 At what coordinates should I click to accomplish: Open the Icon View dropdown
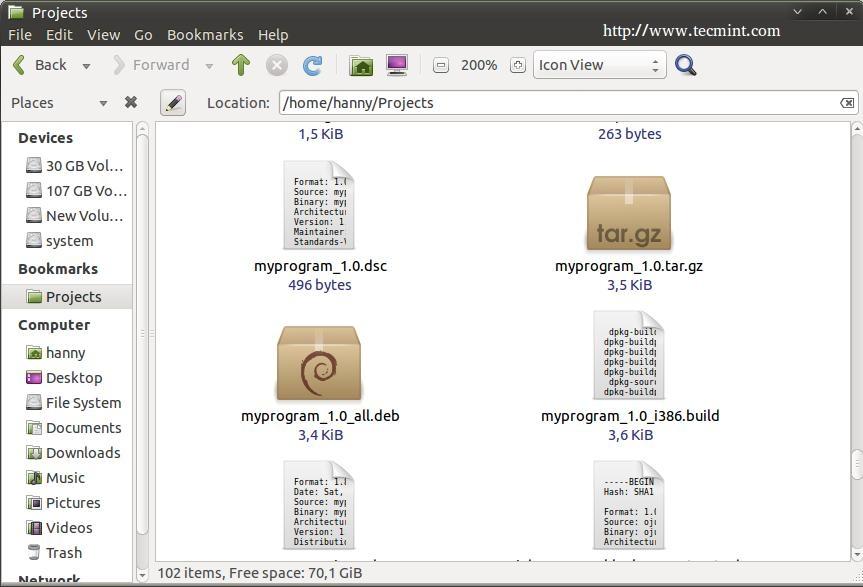pyautogui.click(x=599, y=65)
